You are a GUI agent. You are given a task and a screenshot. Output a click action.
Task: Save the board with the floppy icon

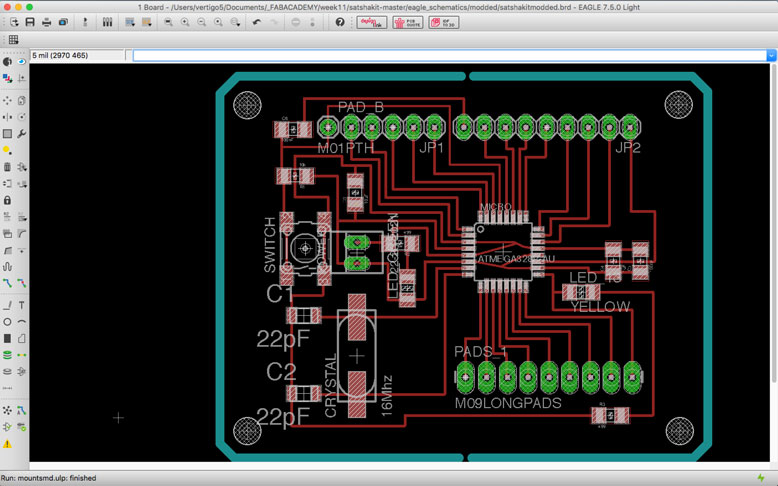tap(30, 22)
